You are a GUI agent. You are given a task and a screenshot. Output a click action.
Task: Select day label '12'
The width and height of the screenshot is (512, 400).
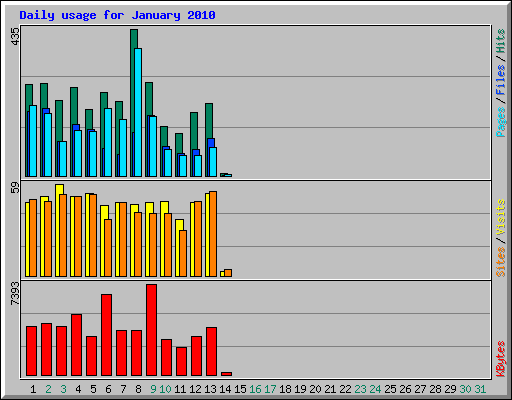click(195, 389)
